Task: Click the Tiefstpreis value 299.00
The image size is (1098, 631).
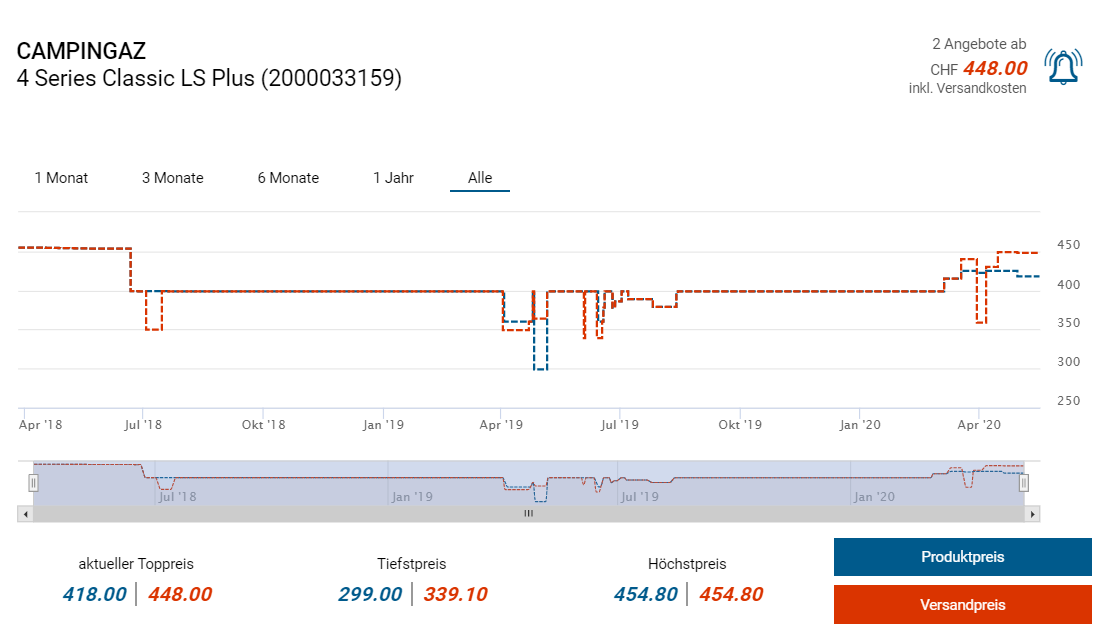Action: pyautogui.click(x=369, y=594)
